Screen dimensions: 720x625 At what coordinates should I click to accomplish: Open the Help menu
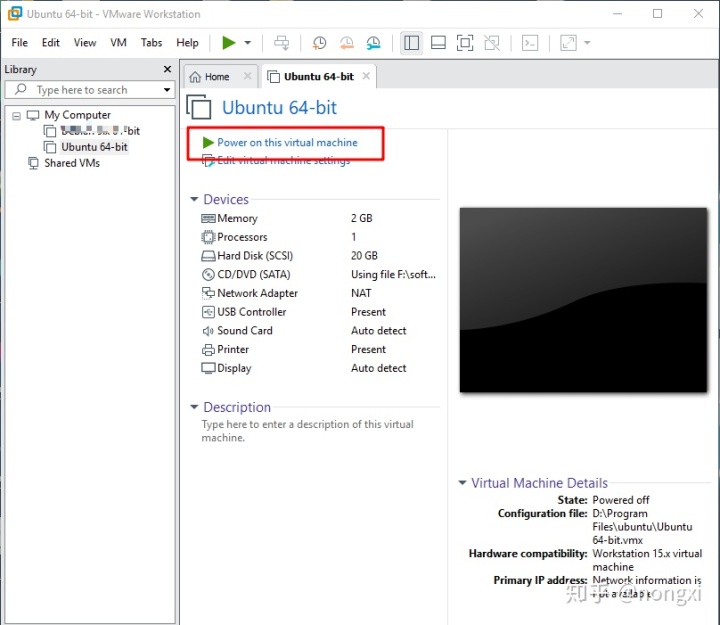187,43
